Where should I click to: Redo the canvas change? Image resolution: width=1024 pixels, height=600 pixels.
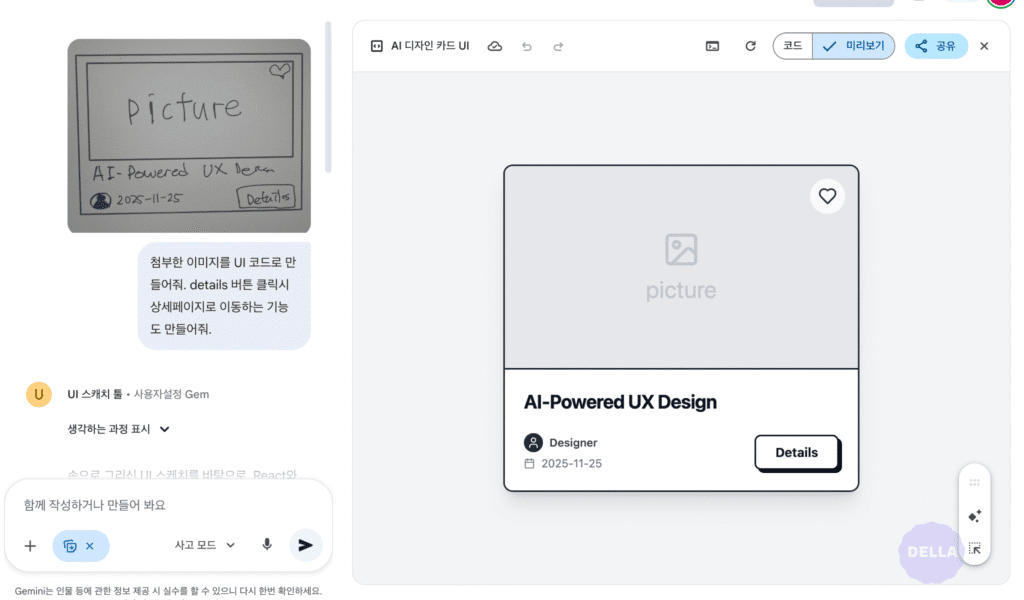point(558,46)
